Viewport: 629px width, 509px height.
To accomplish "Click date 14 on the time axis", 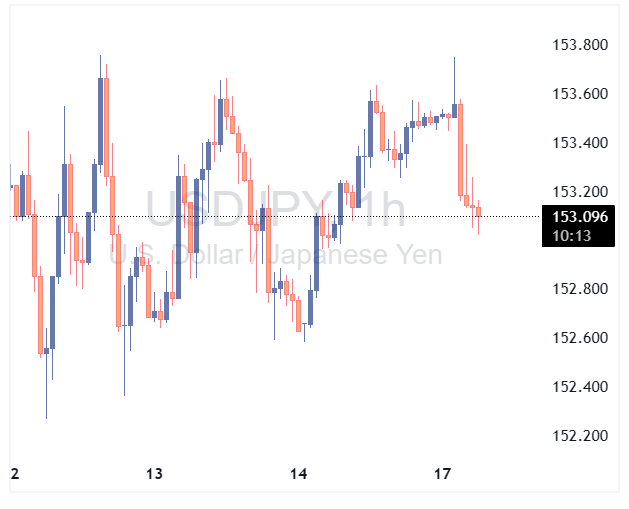I will [x=298, y=473].
